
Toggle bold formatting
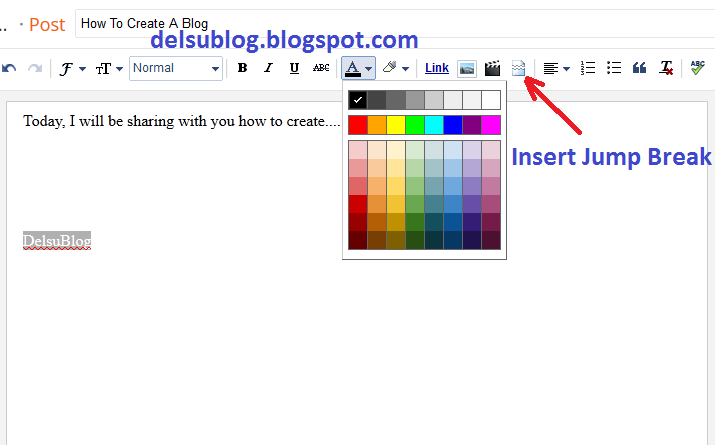click(242, 68)
